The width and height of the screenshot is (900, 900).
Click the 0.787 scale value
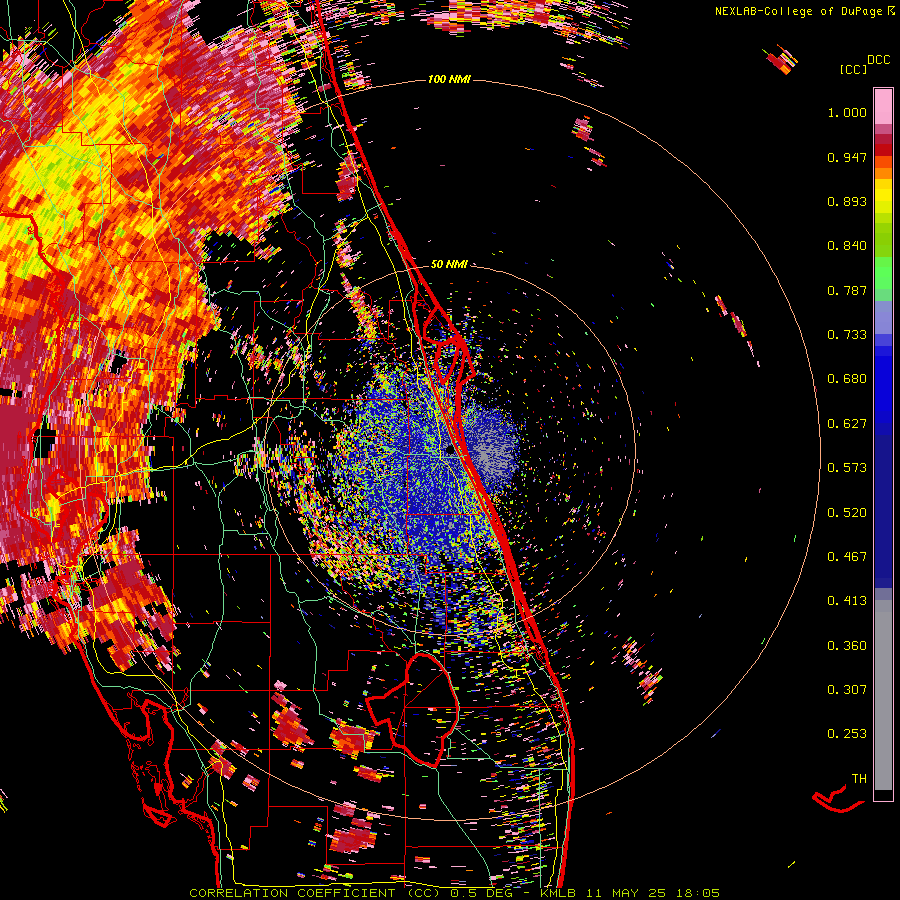point(847,290)
